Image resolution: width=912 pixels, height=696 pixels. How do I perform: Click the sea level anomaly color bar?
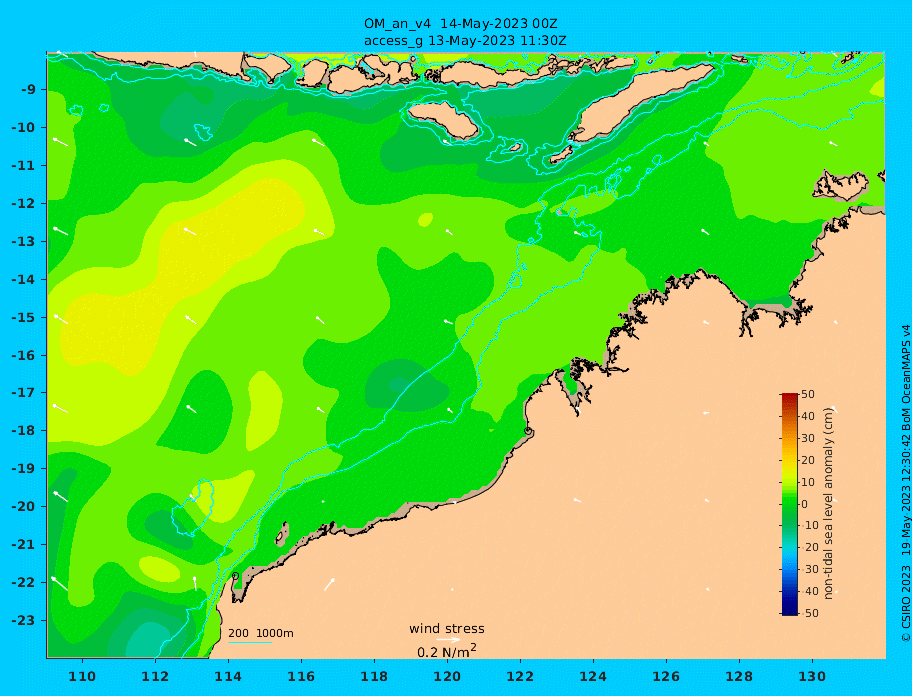pyautogui.click(x=790, y=504)
